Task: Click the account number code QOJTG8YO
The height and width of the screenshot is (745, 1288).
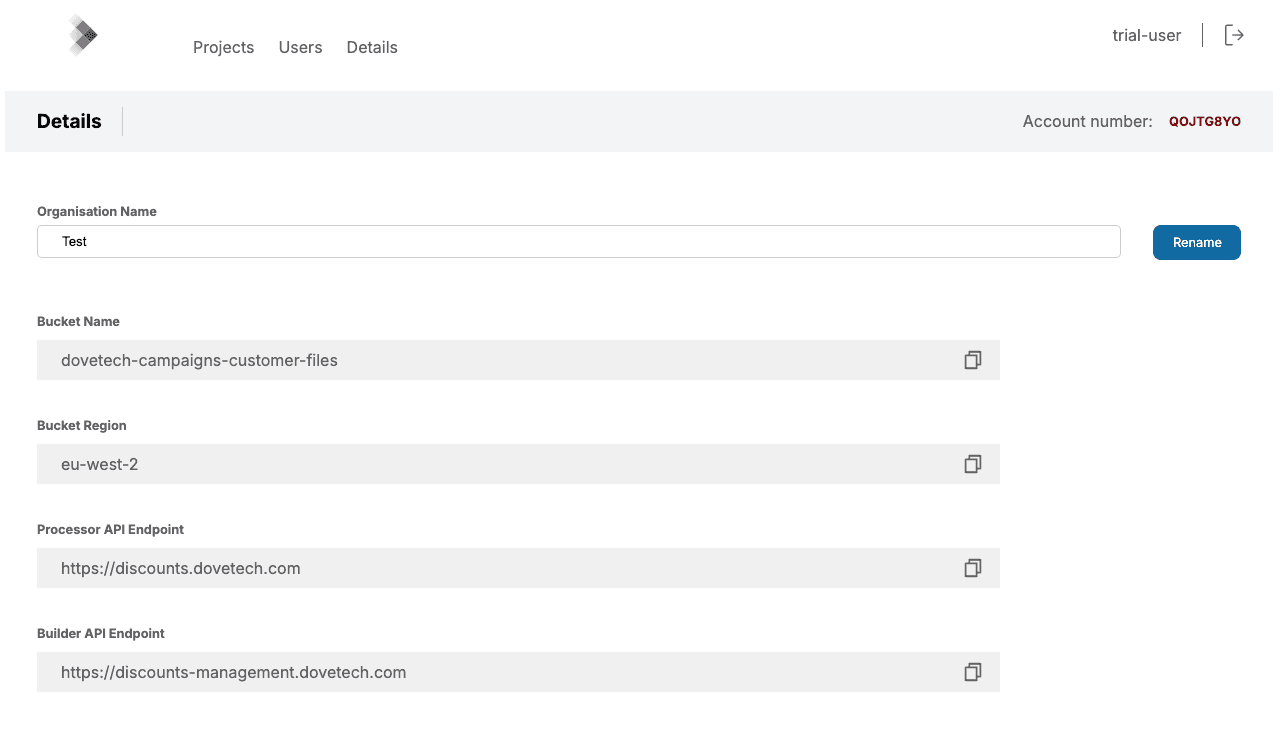Action: point(1204,122)
